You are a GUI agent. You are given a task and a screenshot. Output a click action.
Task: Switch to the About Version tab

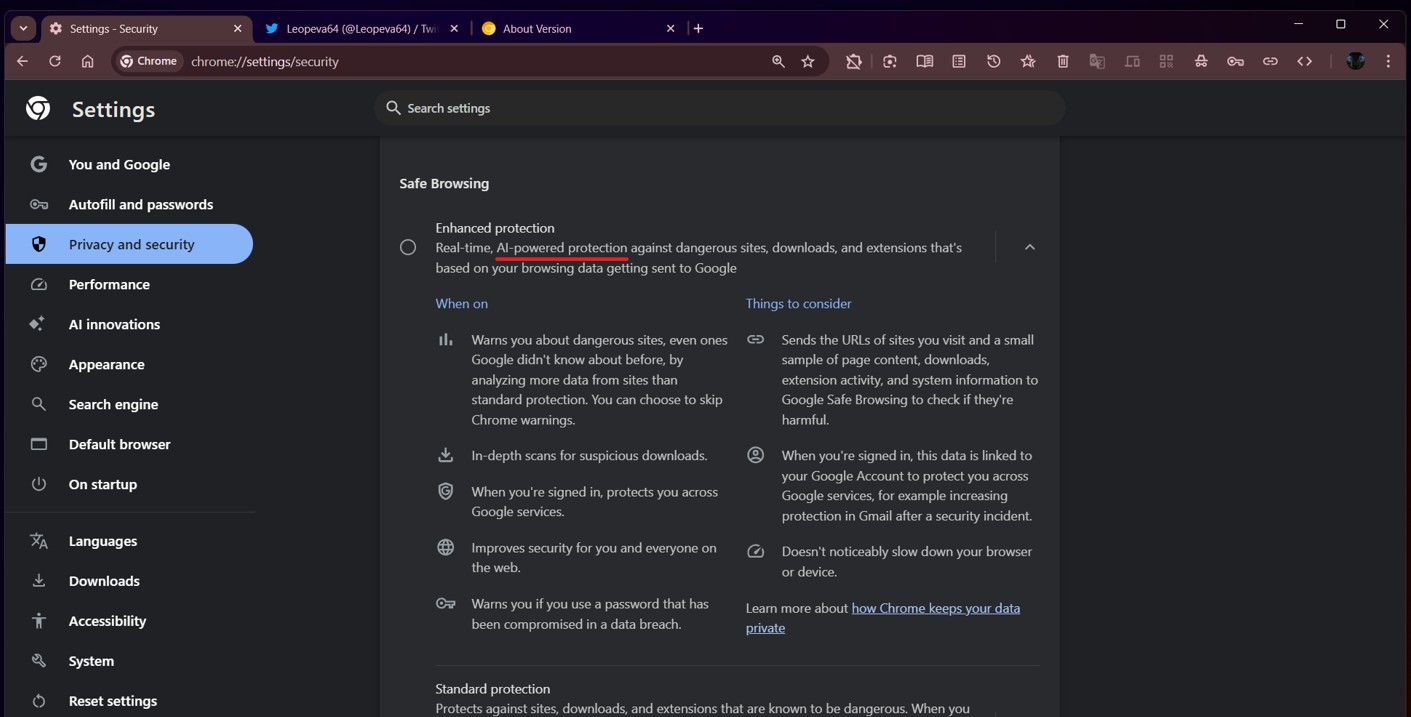(578, 28)
